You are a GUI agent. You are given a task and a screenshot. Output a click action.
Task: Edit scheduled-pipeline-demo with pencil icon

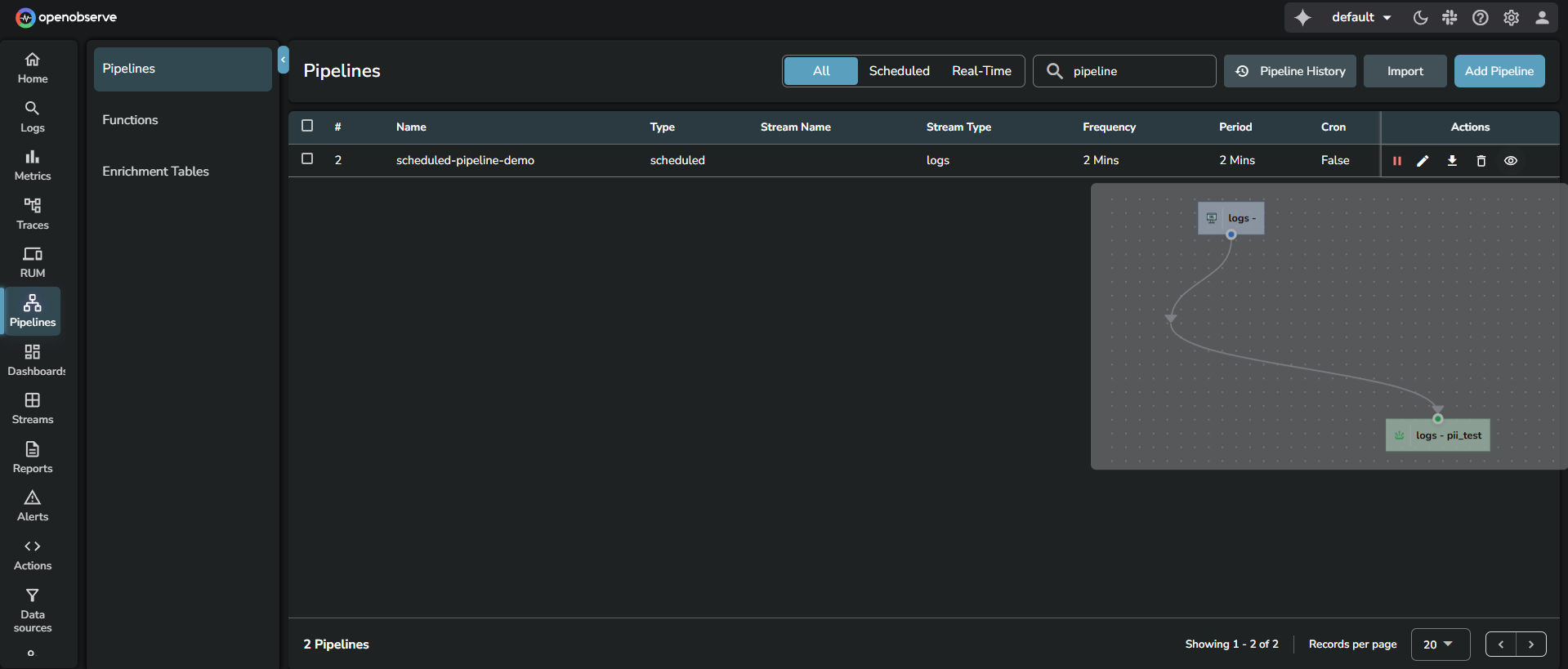tap(1423, 161)
